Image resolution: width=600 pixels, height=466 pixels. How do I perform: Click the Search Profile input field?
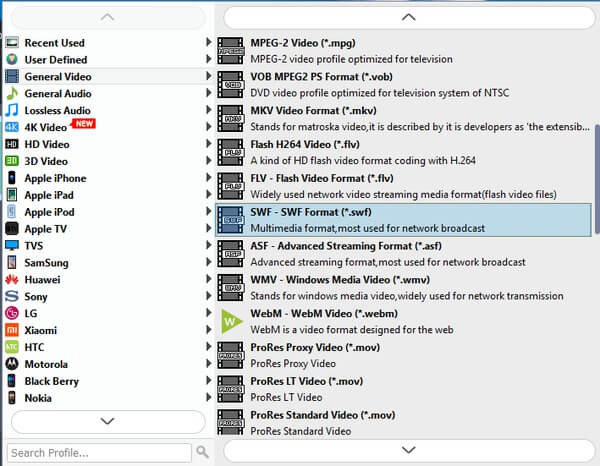(x=98, y=452)
